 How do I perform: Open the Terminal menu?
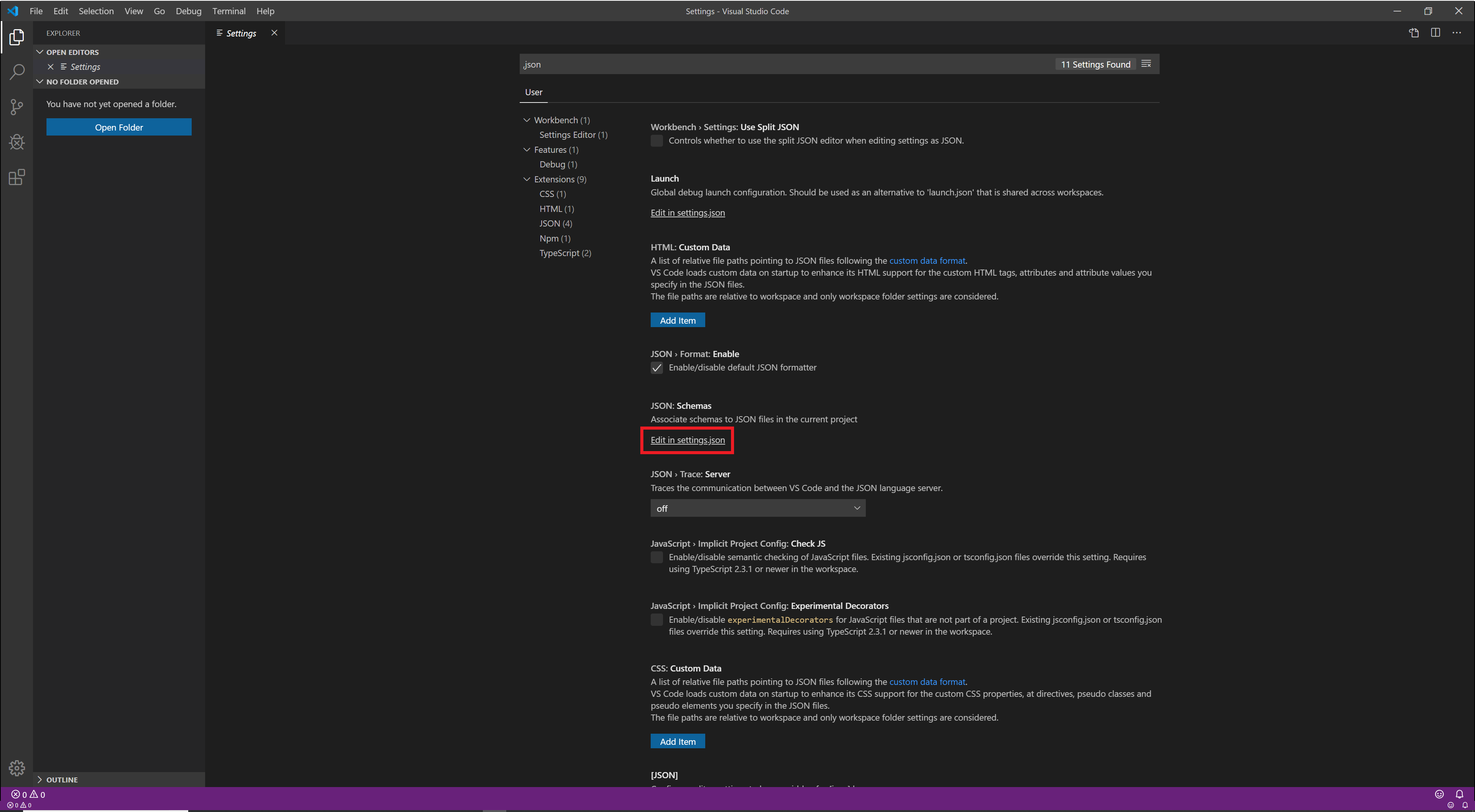click(229, 11)
